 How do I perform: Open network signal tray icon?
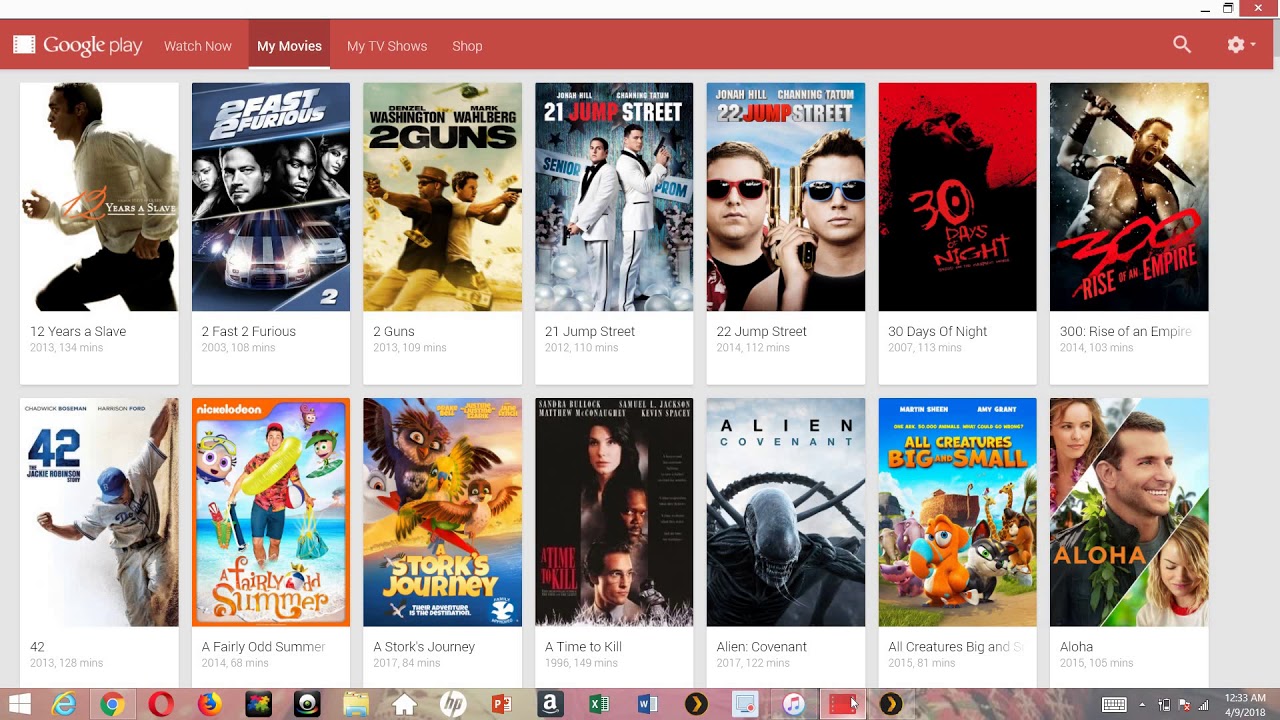click(x=1204, y=705)
